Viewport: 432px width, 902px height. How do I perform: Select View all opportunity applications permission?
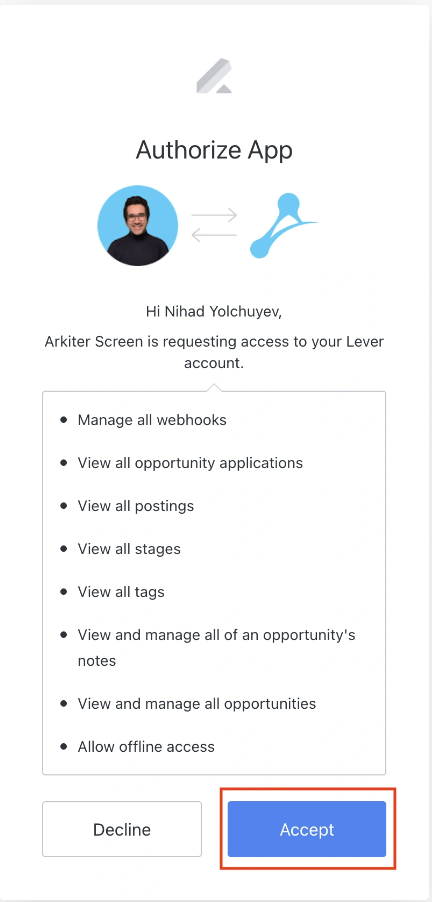(x=190, y=463)
